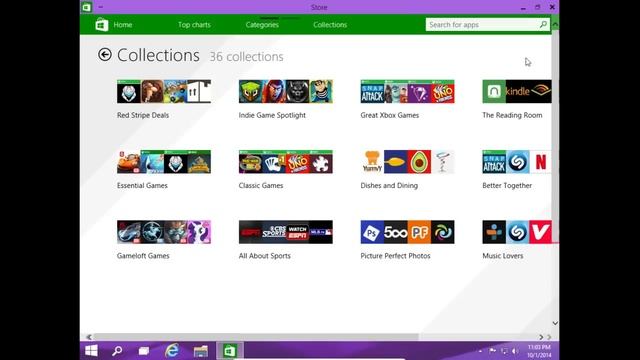Go to the Home tab in Store

(122, 25)
